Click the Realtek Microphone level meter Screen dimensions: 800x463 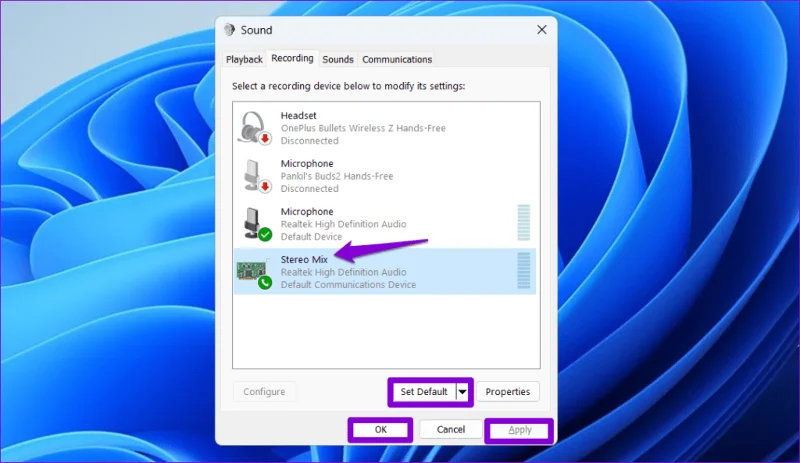[523, 223]
